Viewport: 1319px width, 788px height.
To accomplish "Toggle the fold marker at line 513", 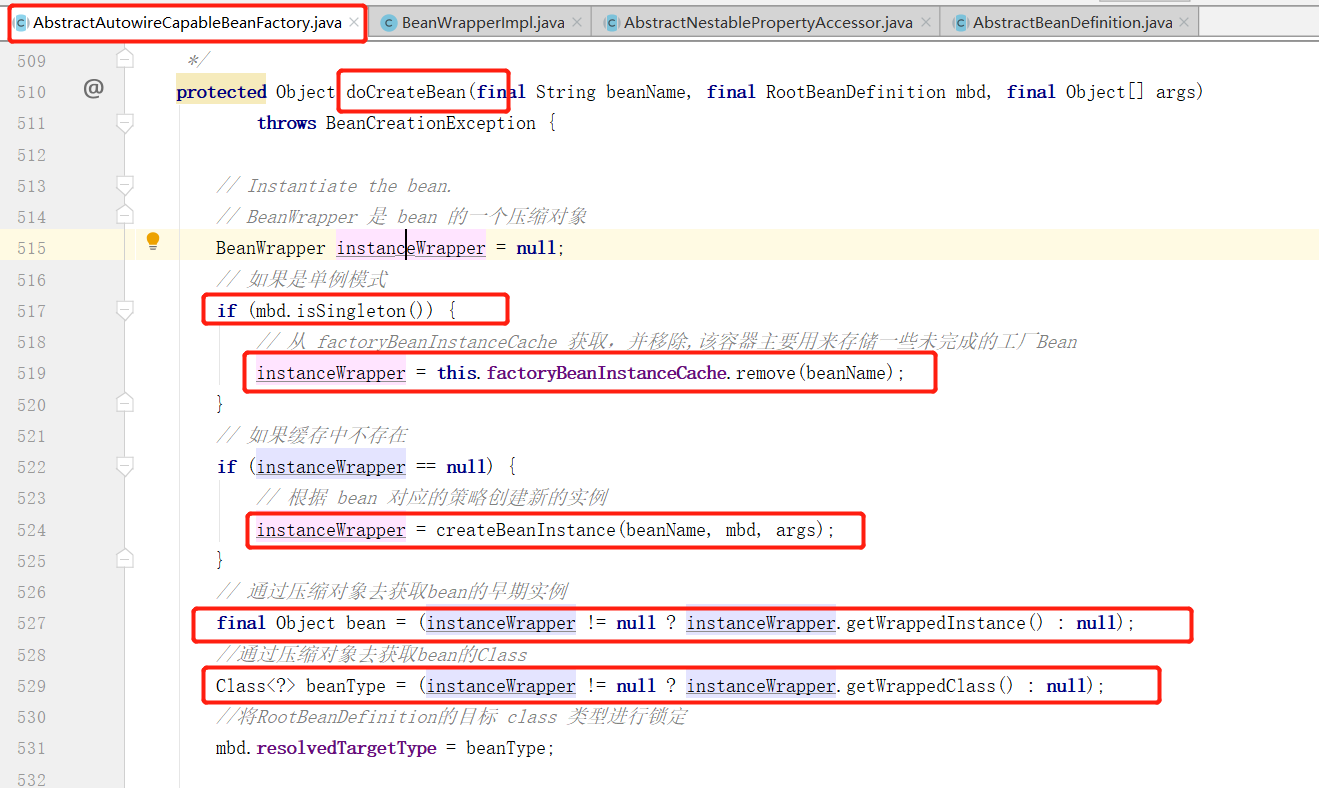I will pos(124,185).
